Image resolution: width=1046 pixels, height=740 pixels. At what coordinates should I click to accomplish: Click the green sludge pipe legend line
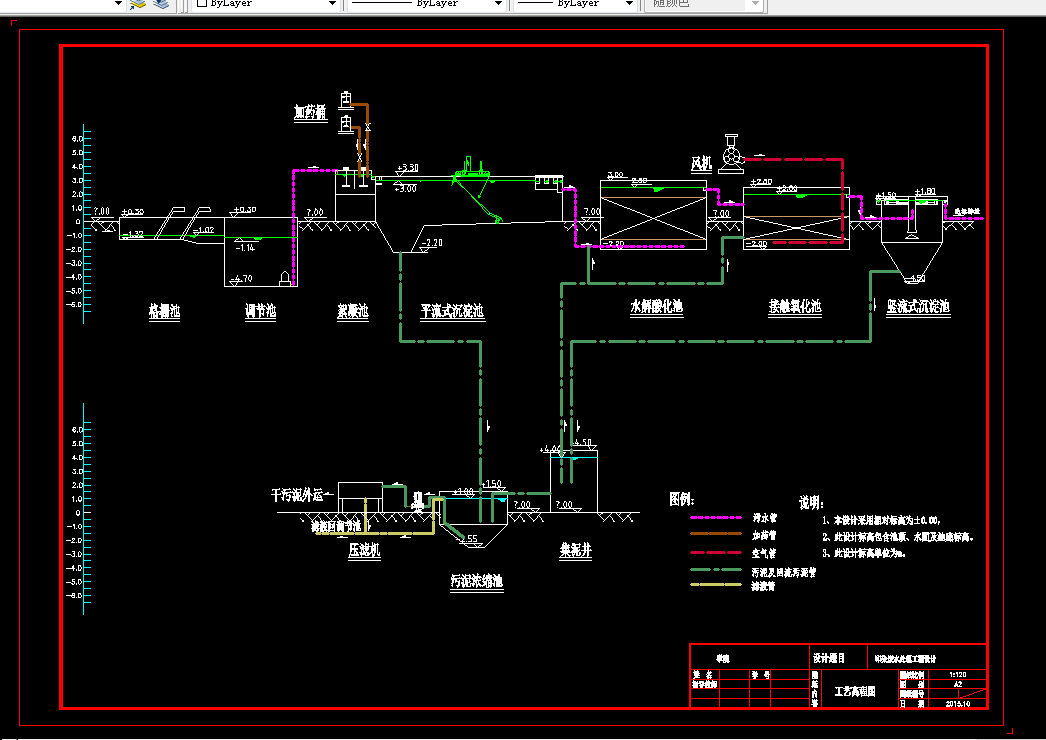coord(716,571)
